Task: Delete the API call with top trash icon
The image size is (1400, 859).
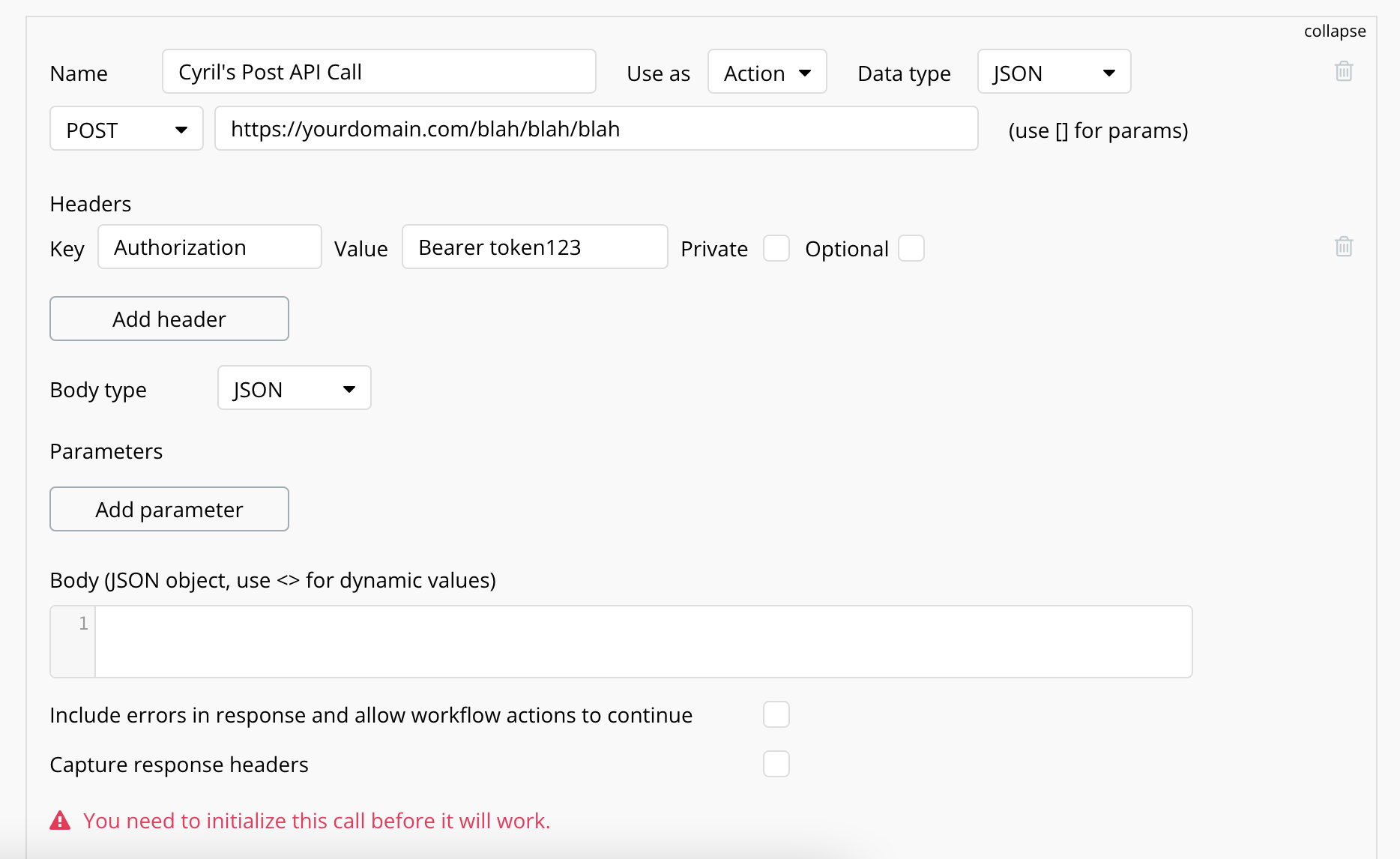Action: tap(1344, 71)
